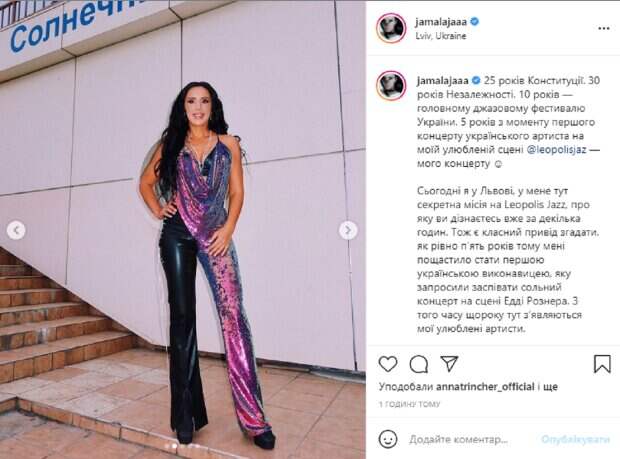This screenshot has width=620, height=459.
Task: Open comments via speech bubble icon
Action: coord(418,364)
